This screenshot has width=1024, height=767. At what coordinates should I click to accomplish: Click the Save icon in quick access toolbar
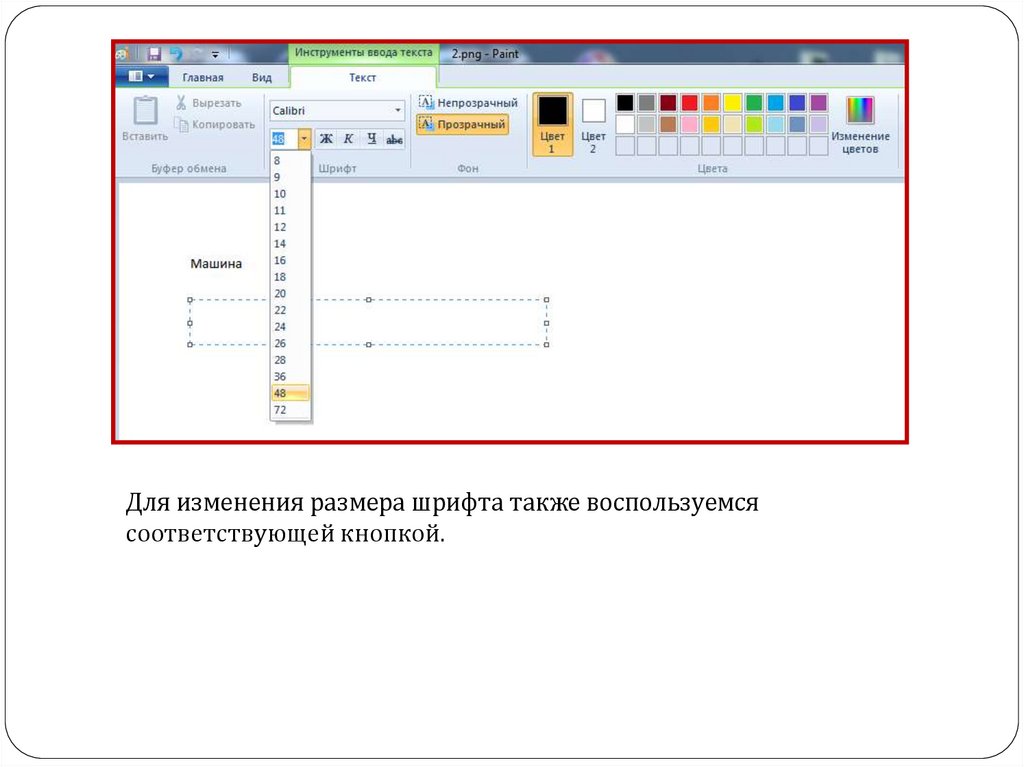(x=154, y=54)
